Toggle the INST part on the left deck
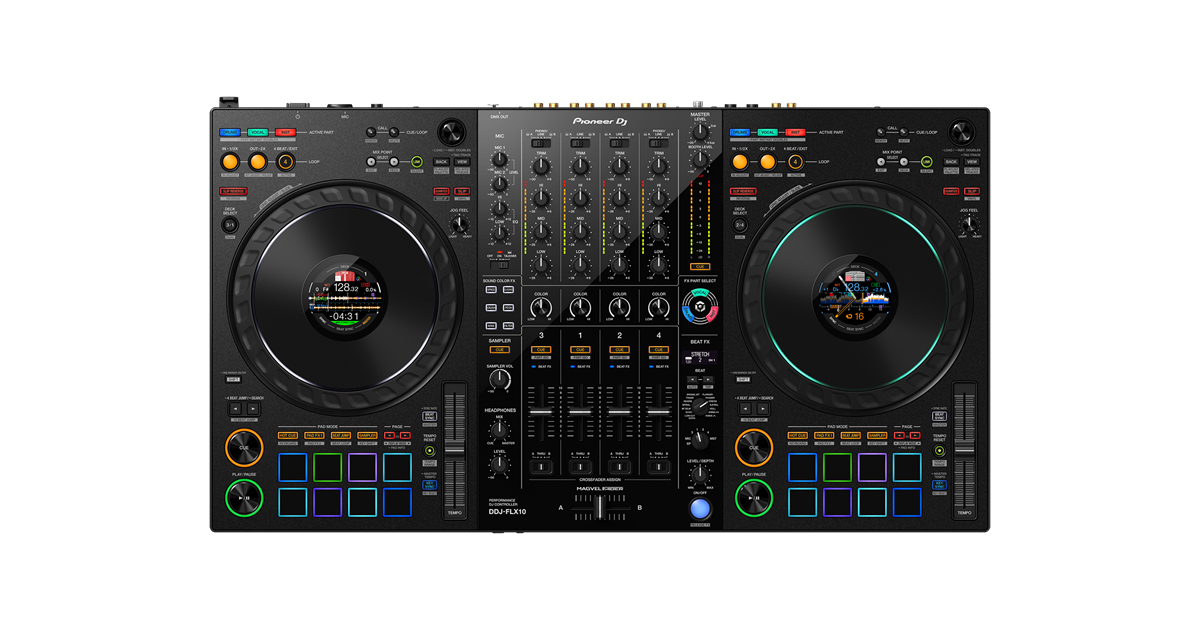The width and height of the screenshot is (1200, 630). (286, 132)
